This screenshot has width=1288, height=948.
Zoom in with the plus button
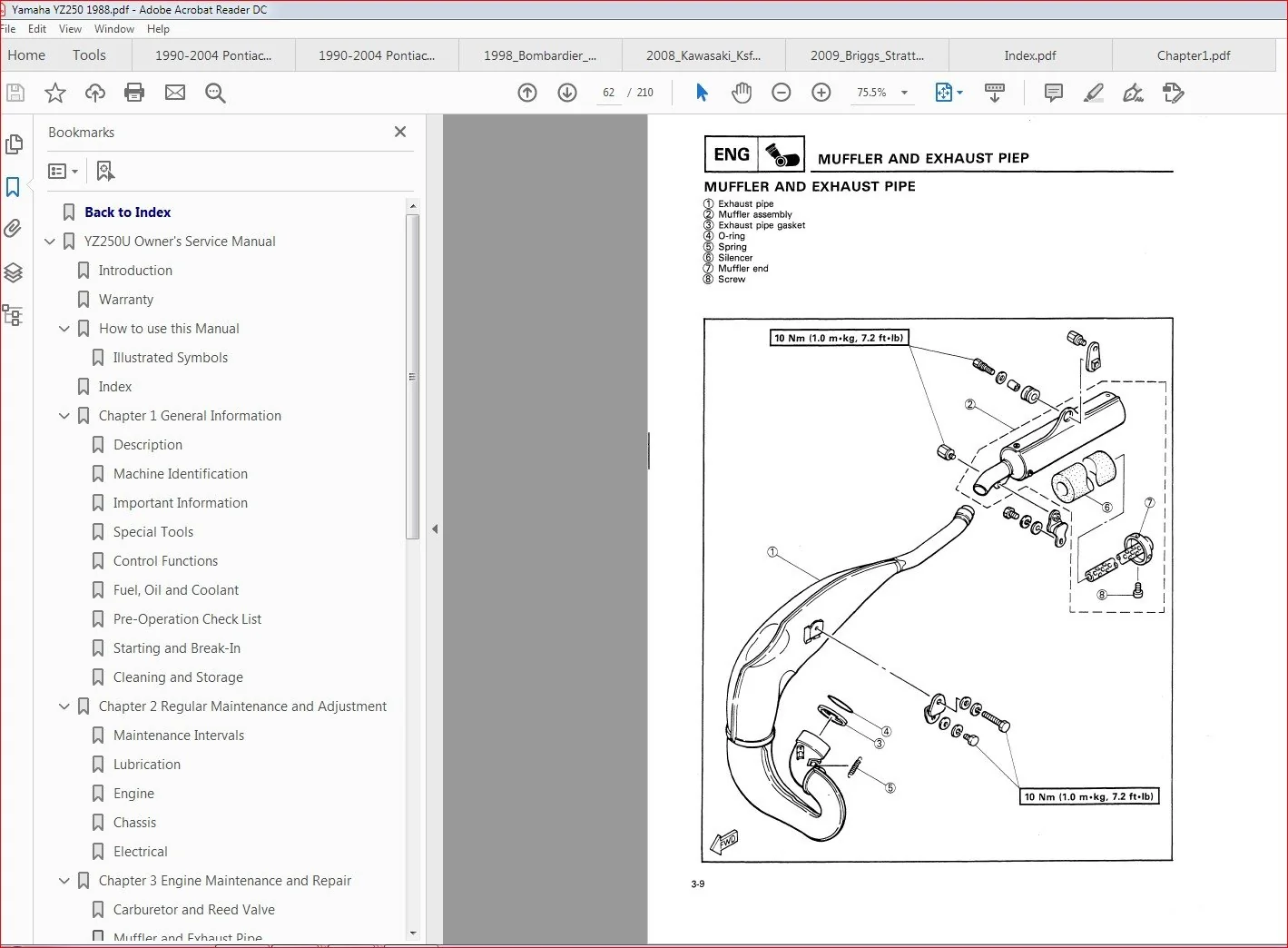tap(821, 93)
